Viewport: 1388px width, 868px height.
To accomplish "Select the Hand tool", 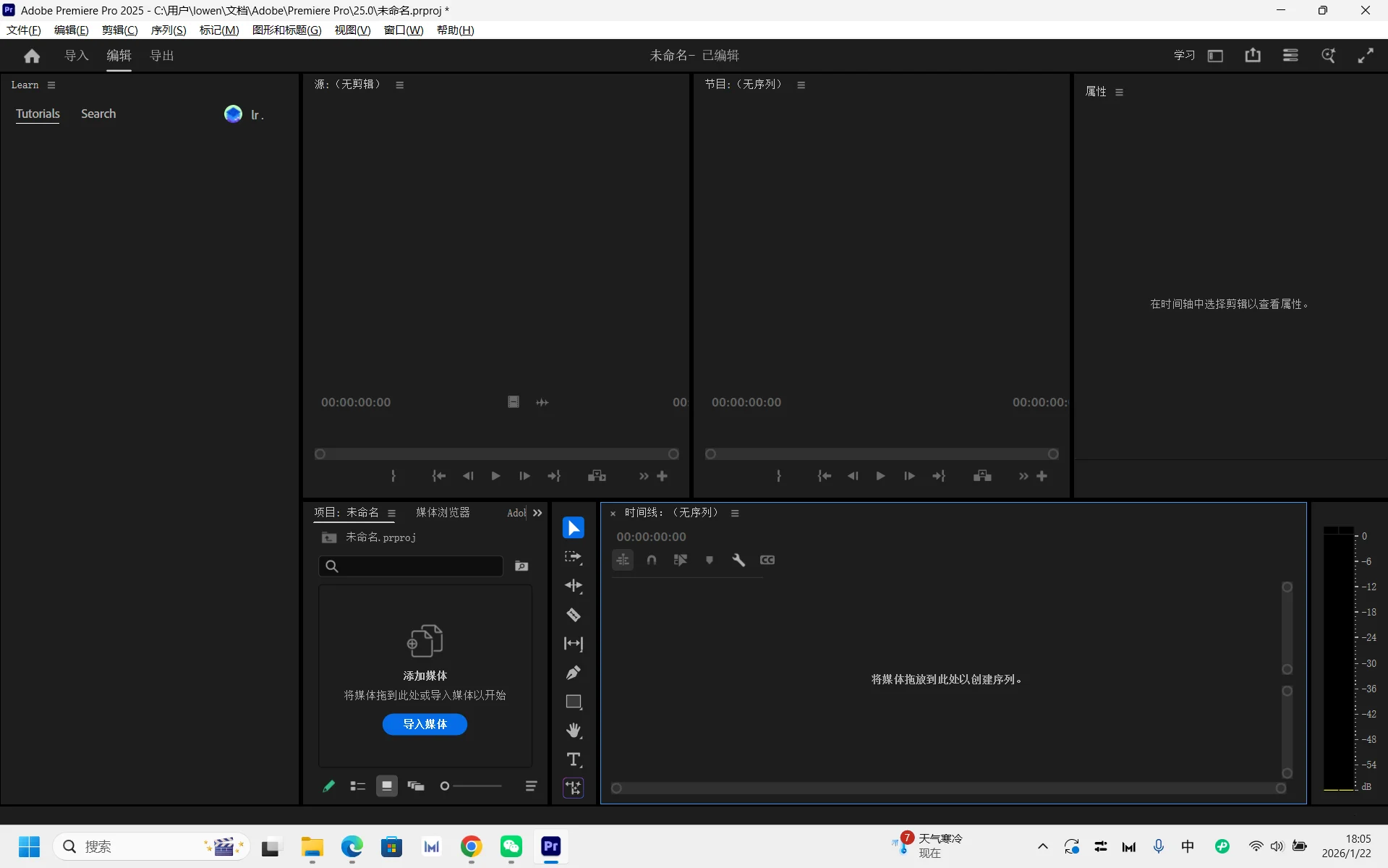I will [x=573, y=731].
